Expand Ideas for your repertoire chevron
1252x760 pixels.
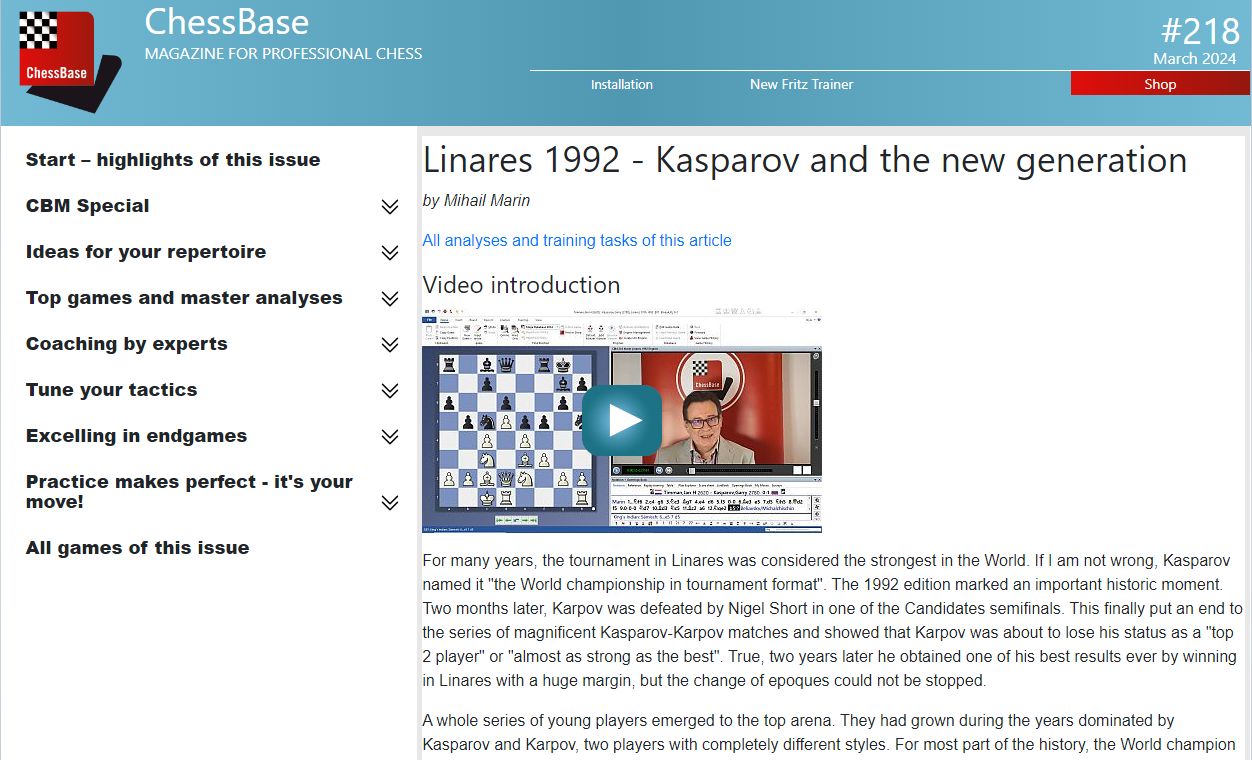390,253
